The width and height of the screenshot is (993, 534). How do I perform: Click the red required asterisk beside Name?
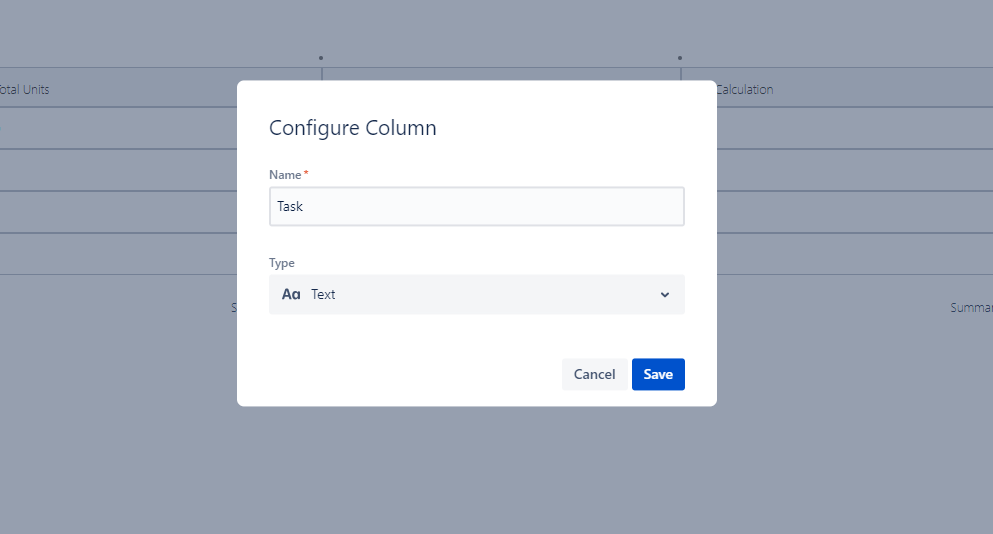(x=306, y=175)
